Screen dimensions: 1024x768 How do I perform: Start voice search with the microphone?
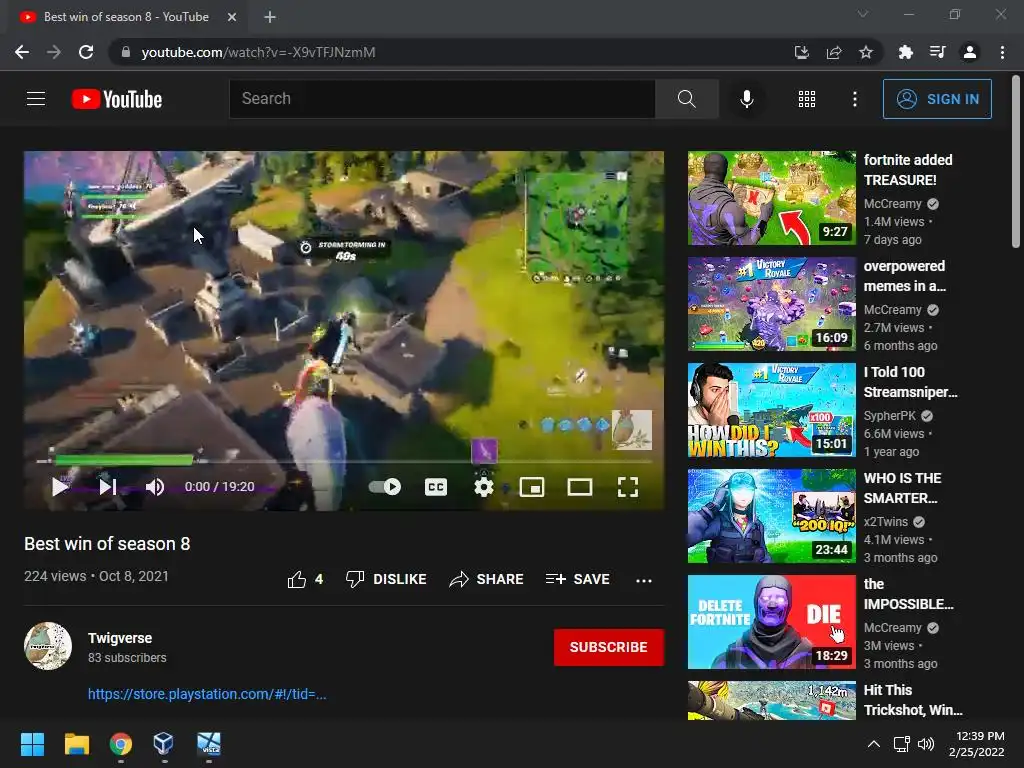[x=746, y=99]
